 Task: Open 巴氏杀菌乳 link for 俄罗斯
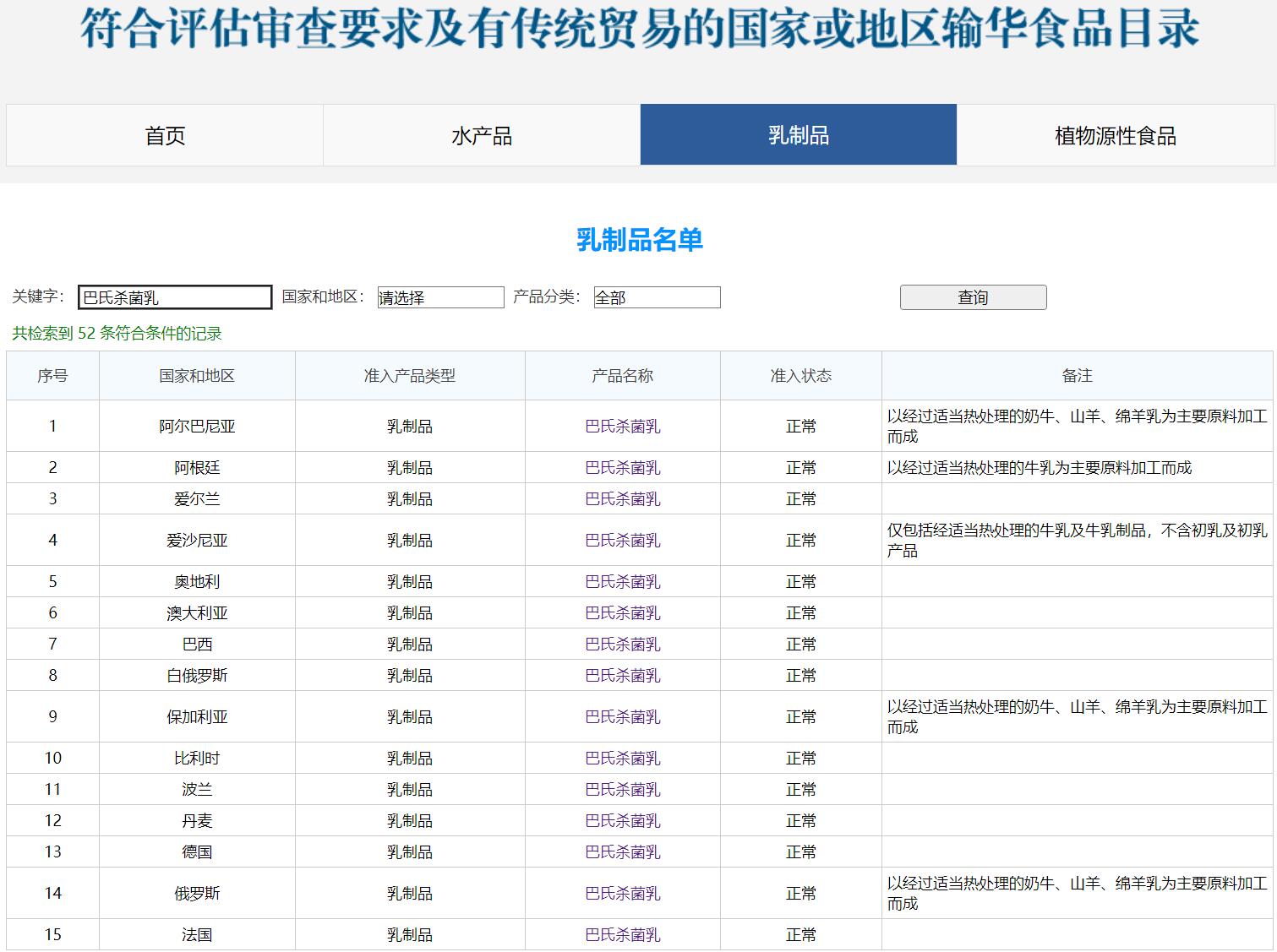(622, 894)
